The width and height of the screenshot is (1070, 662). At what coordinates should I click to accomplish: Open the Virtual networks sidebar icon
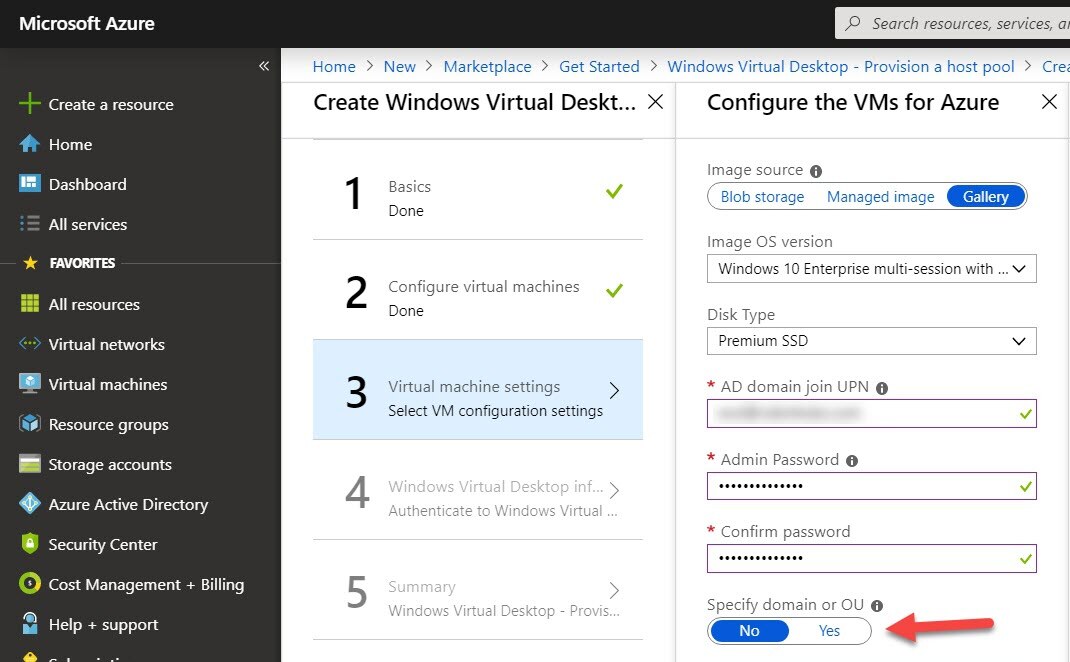[x=30, y=344]
